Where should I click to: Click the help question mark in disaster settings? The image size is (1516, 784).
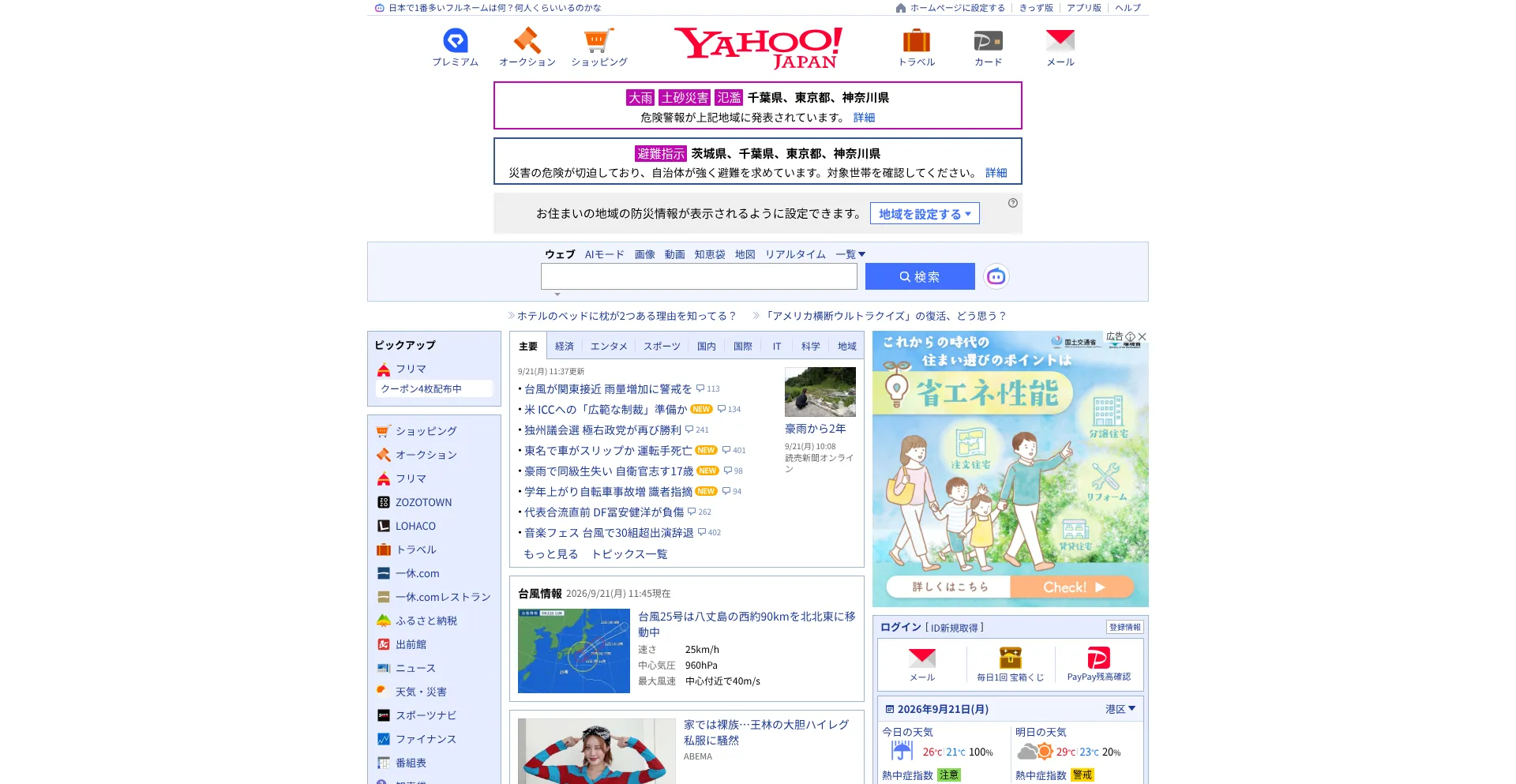(x=1013, y=203)
